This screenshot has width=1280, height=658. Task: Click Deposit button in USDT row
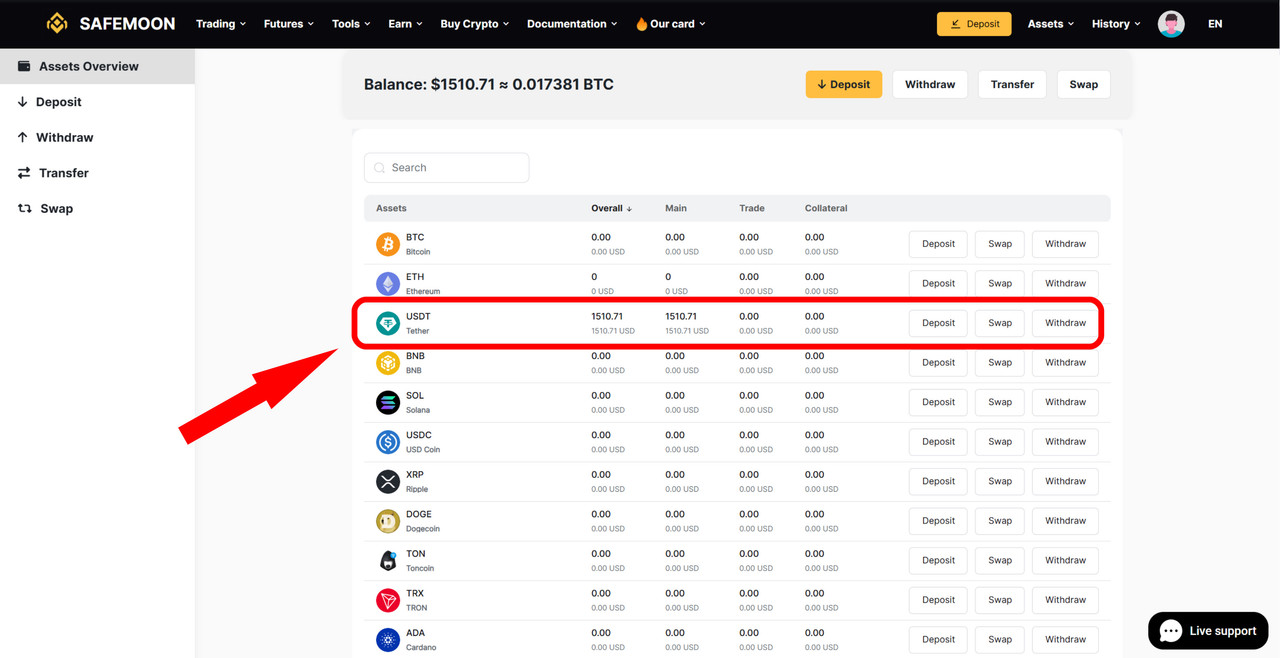(x=938, y=323)
